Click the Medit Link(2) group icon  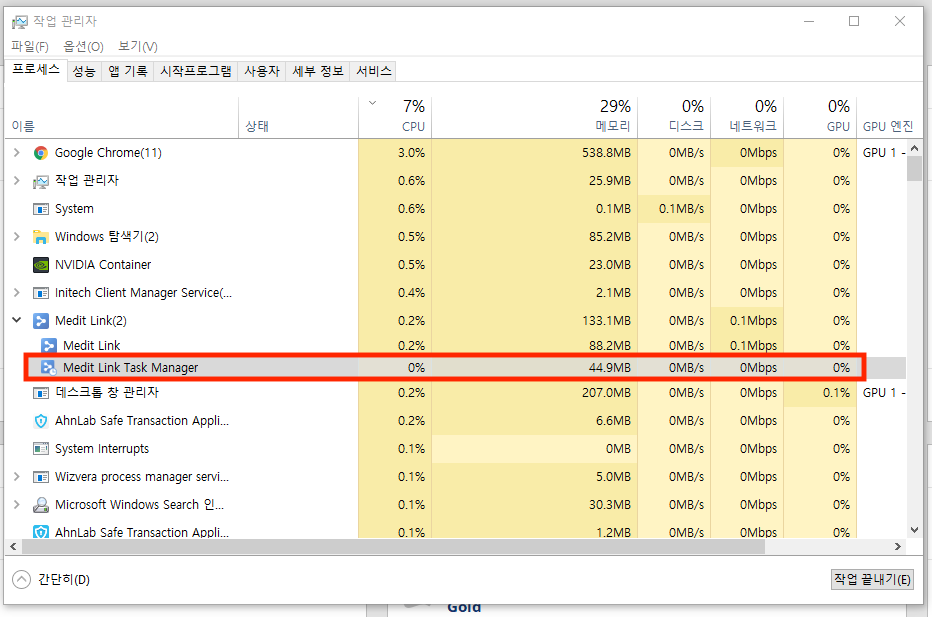40,321
